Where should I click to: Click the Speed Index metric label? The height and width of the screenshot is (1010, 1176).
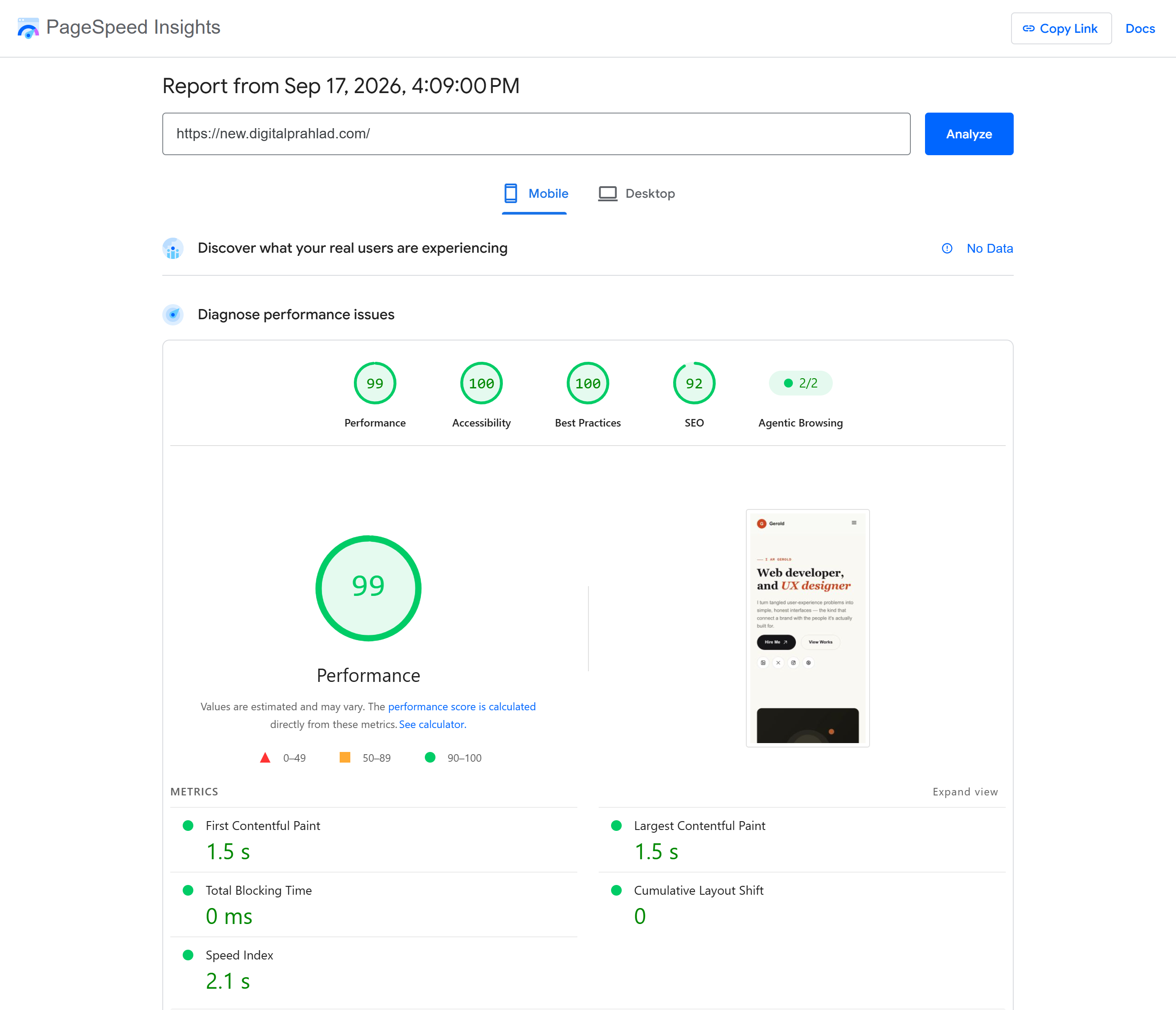pos(239,955)
